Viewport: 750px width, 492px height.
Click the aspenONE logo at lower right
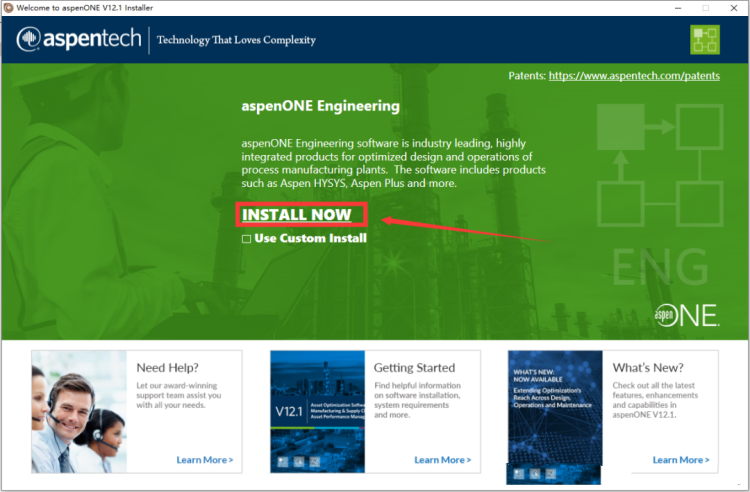click(687, 315)
